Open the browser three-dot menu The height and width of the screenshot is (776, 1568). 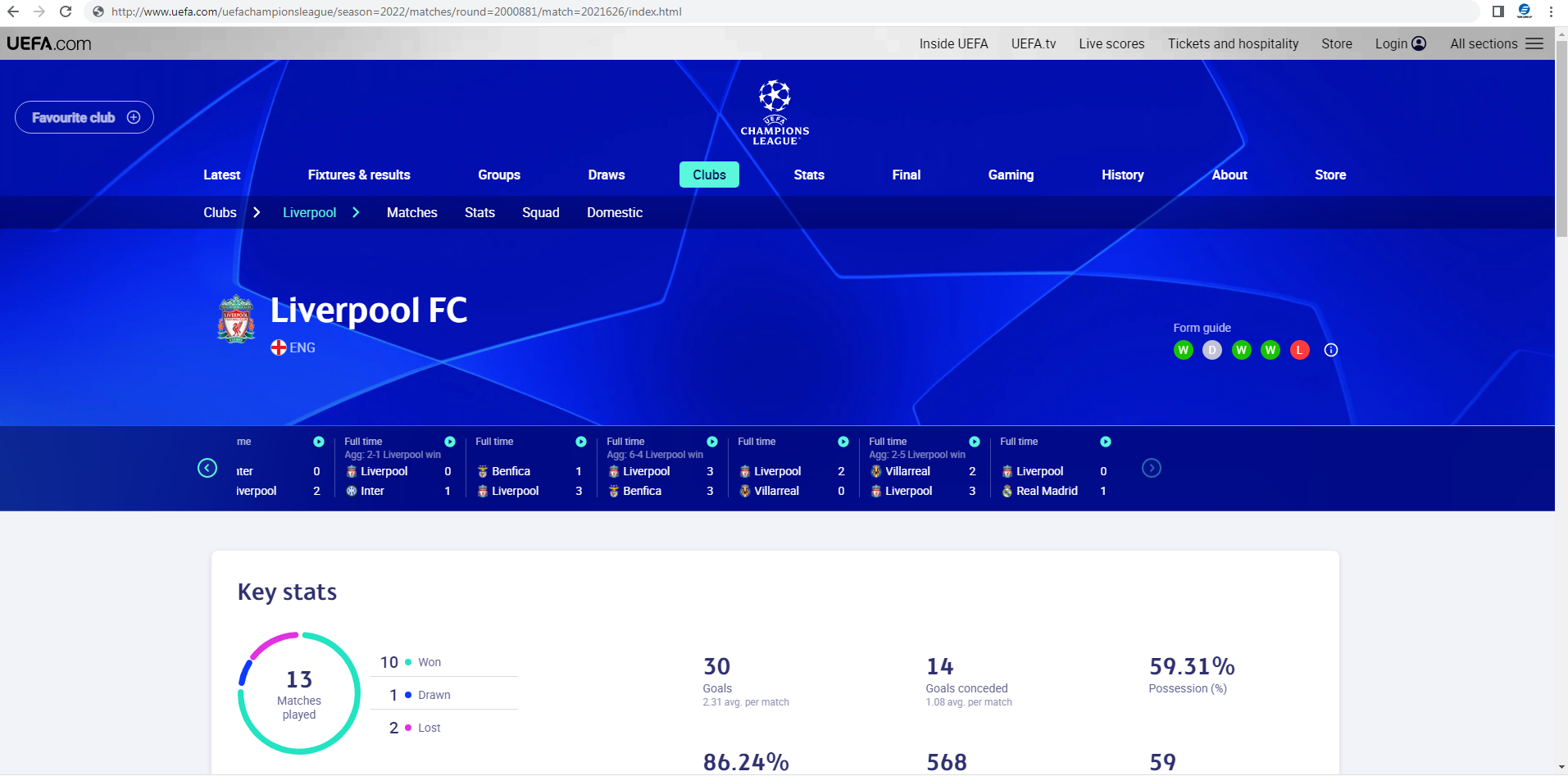click(x=1551, y=11)
